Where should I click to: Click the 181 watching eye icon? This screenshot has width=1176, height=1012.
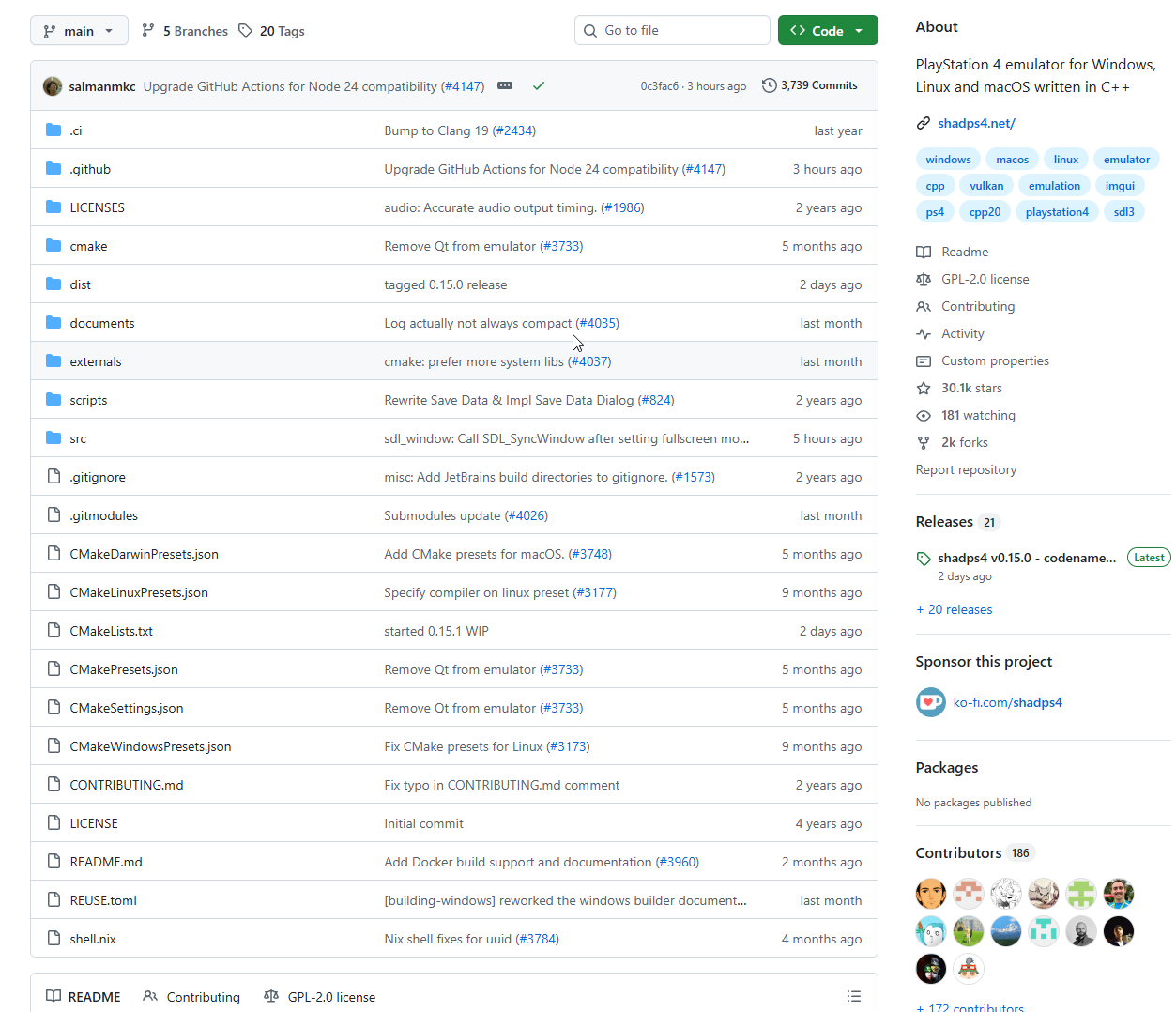click(x=924, y=415)
